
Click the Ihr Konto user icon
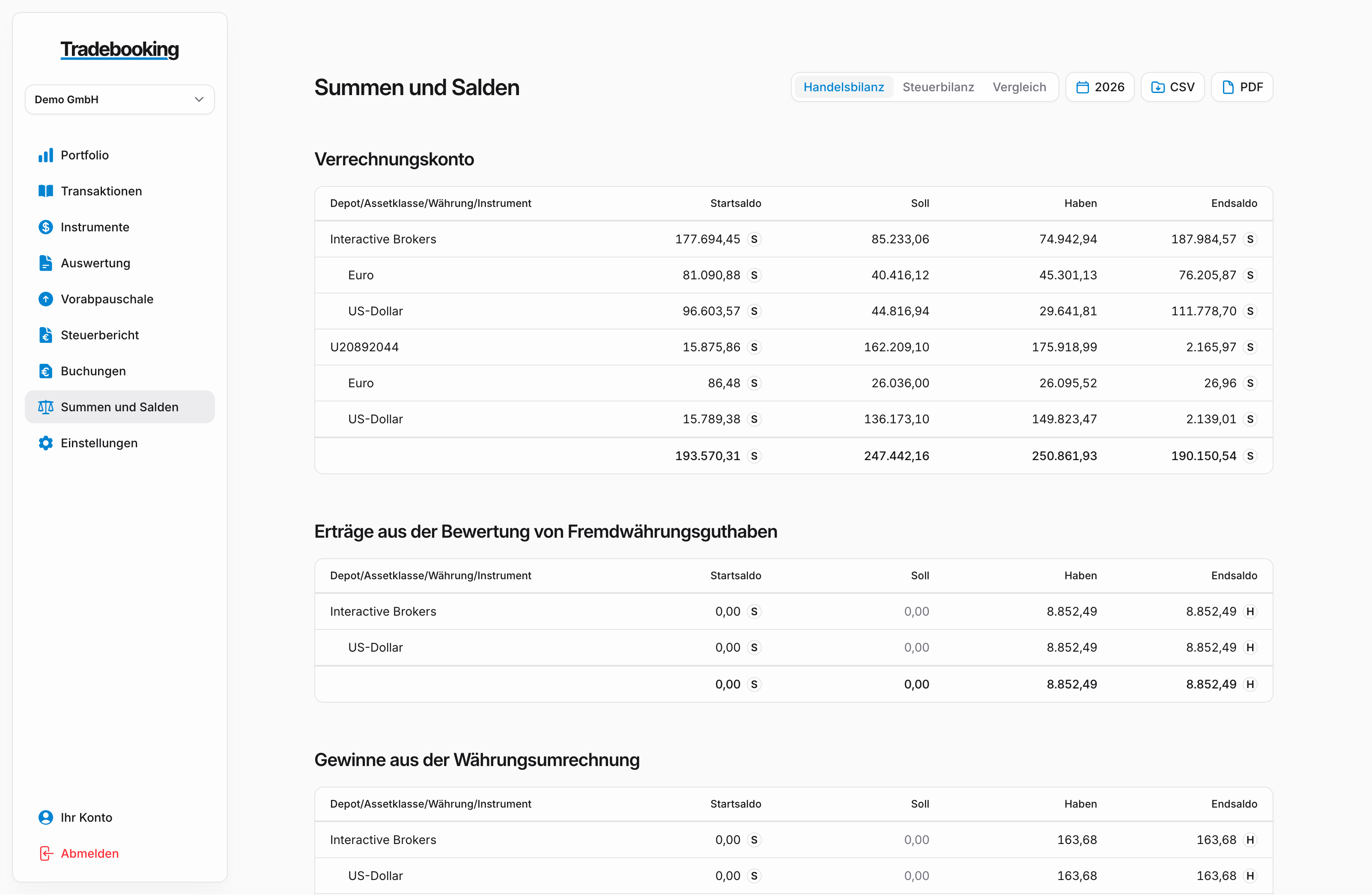tap(45, 817)
